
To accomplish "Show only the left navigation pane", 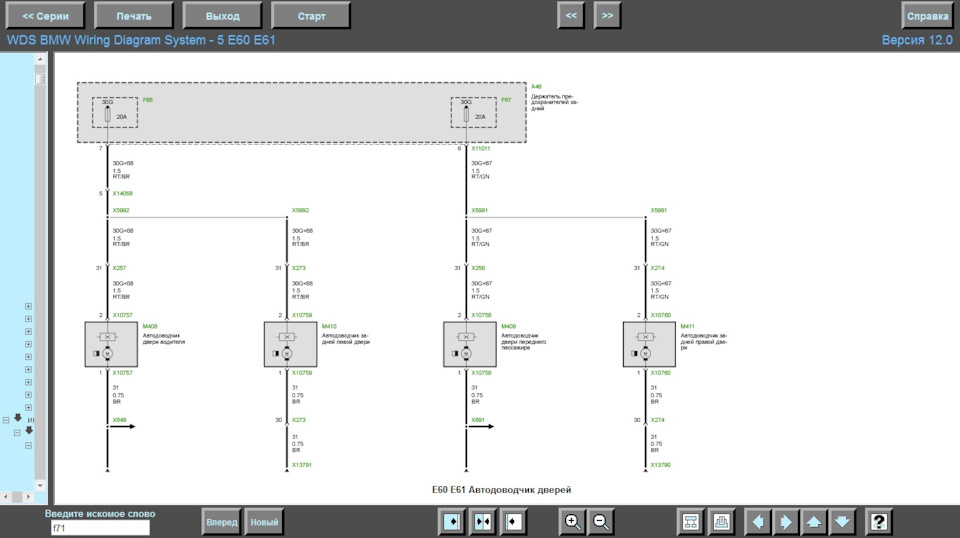I will tap(452, 521).
